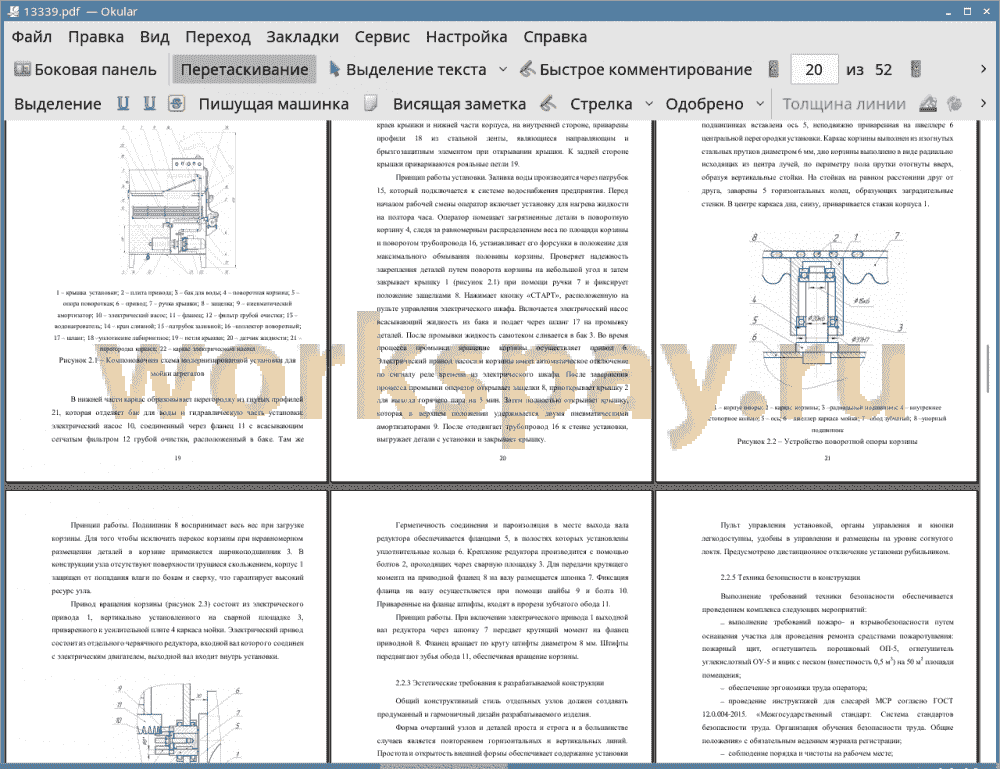Open the Файл menu
This screenshot has height=769, width=1000.
[32, 37]
